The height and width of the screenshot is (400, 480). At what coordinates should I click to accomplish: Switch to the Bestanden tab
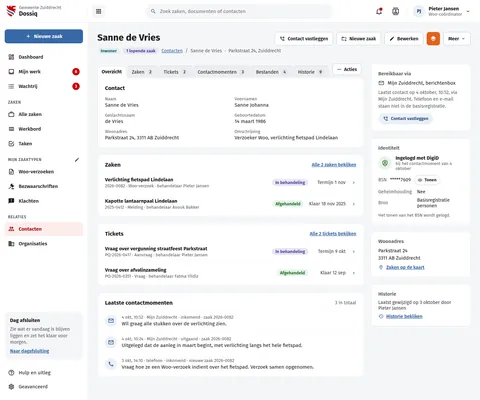click(271, 72)
